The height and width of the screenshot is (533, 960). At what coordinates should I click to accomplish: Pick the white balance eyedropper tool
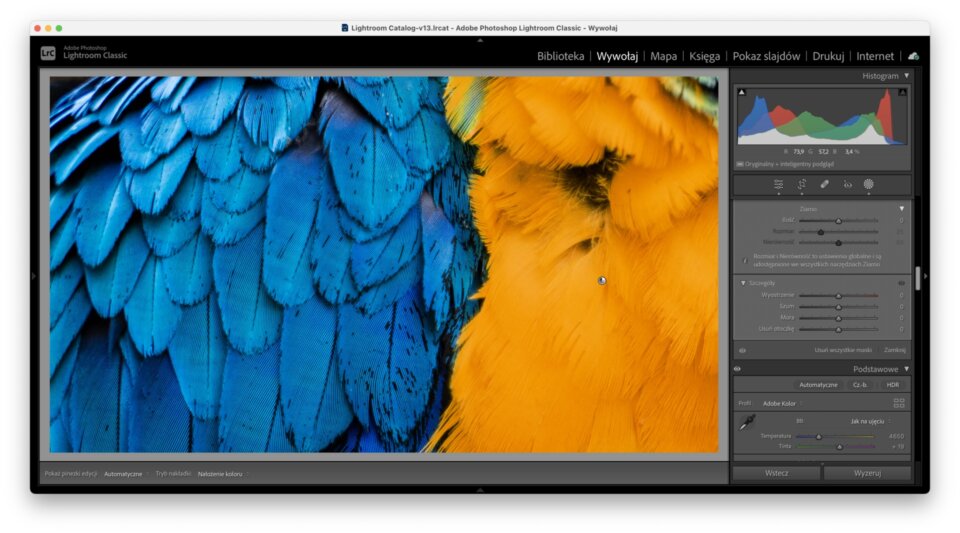746,423
